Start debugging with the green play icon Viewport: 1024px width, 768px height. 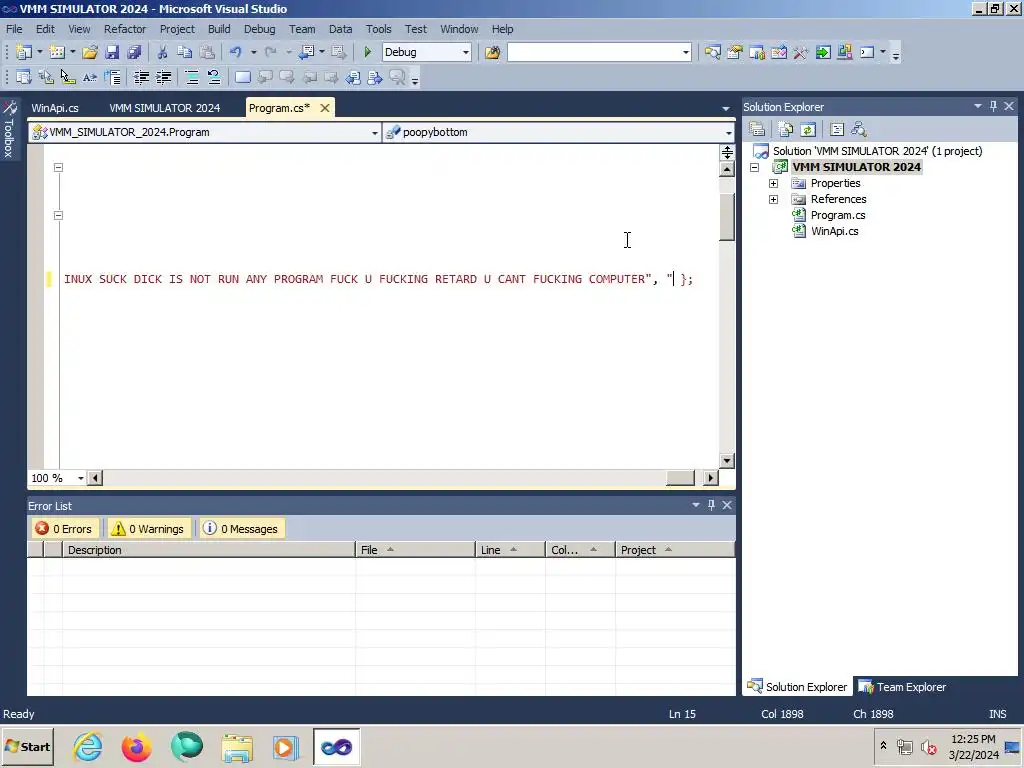[367, 52]
